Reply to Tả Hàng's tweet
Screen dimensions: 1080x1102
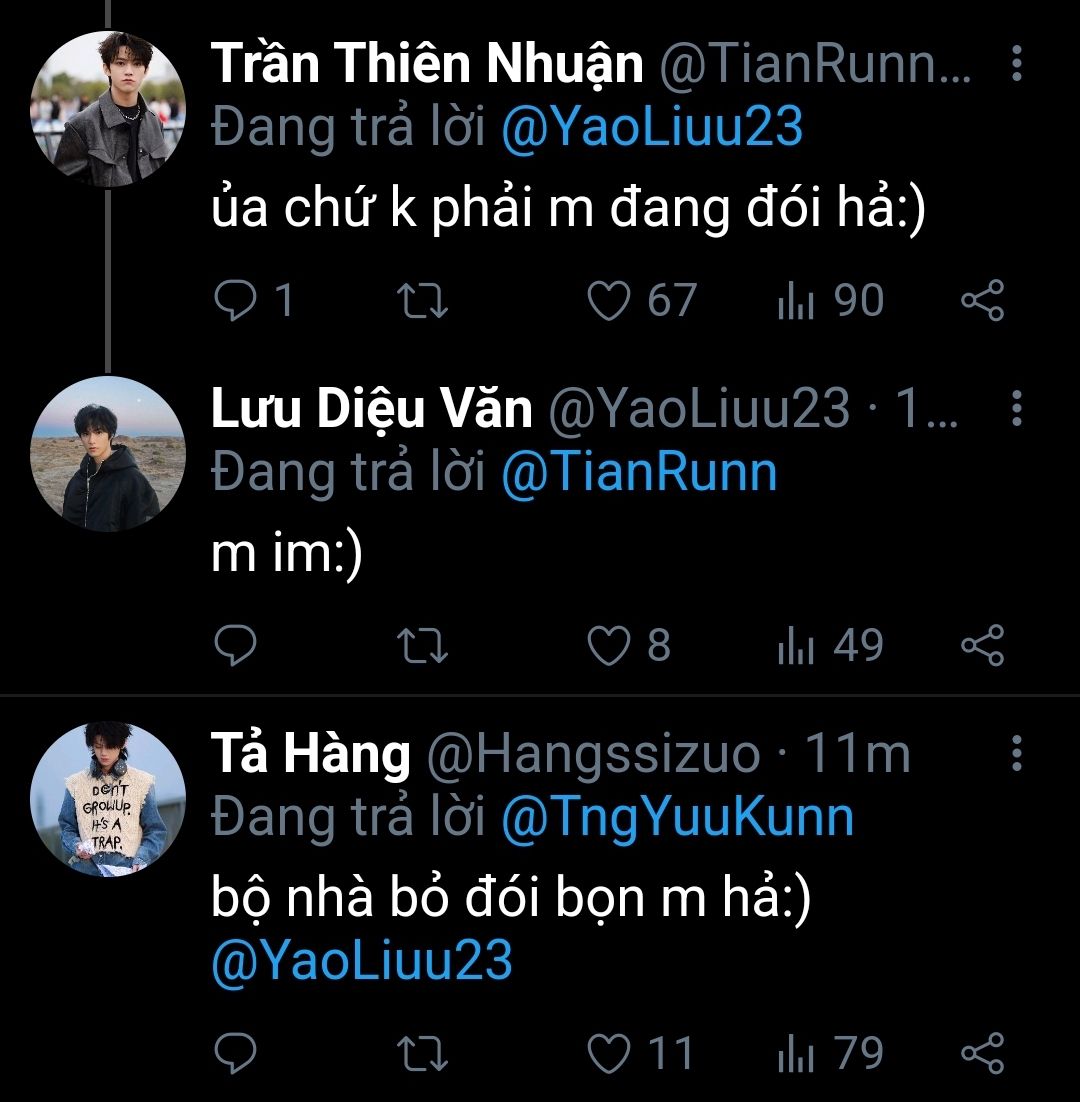(236, 1053)
